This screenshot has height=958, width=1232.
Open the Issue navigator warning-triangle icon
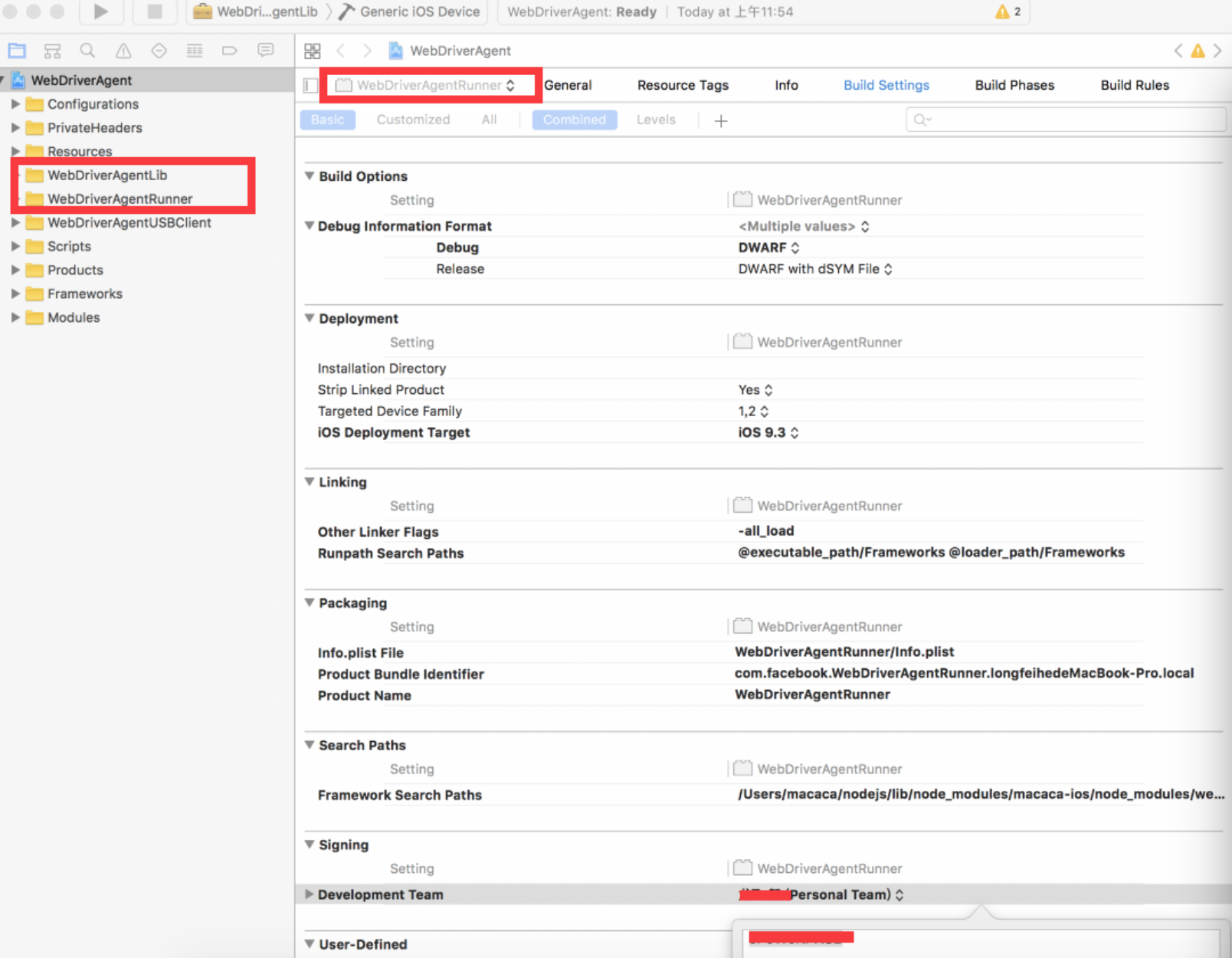[123, 51]
